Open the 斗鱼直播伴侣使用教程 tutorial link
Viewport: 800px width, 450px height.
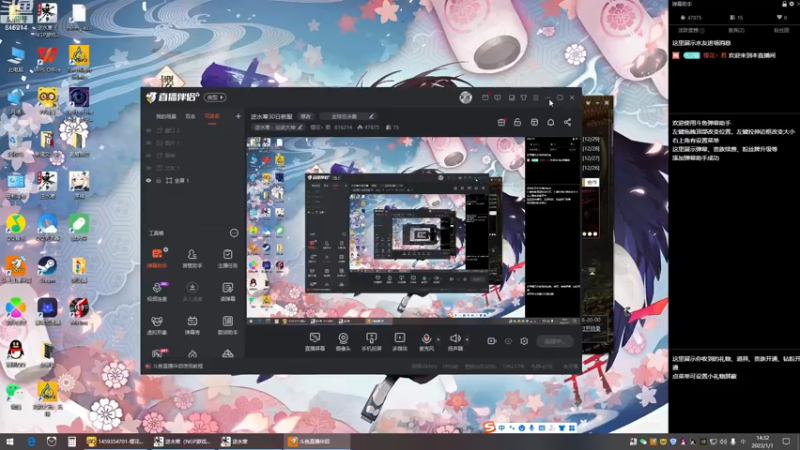[174, 366]
